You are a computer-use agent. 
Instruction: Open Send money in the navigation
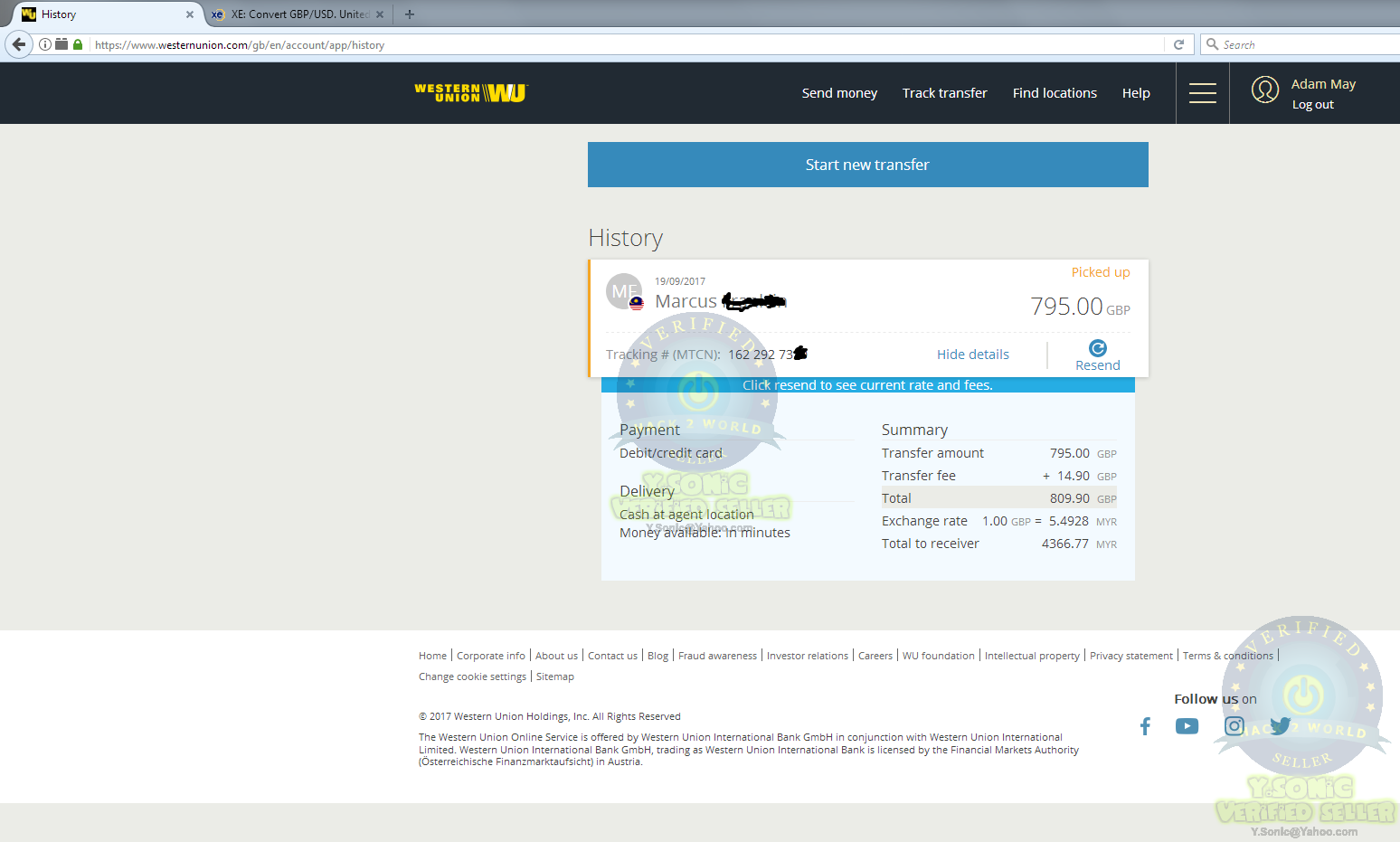tap(839, 93)
